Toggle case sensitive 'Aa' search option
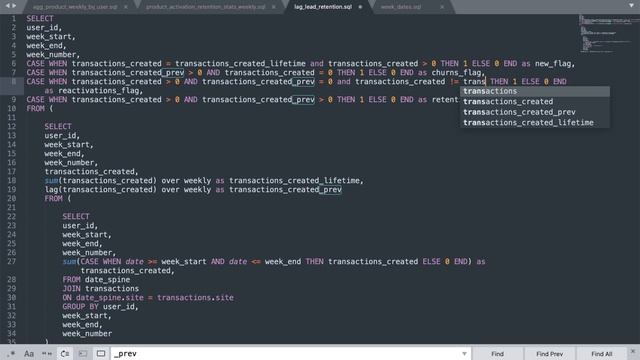640x360 pixels. coord(29,353)
